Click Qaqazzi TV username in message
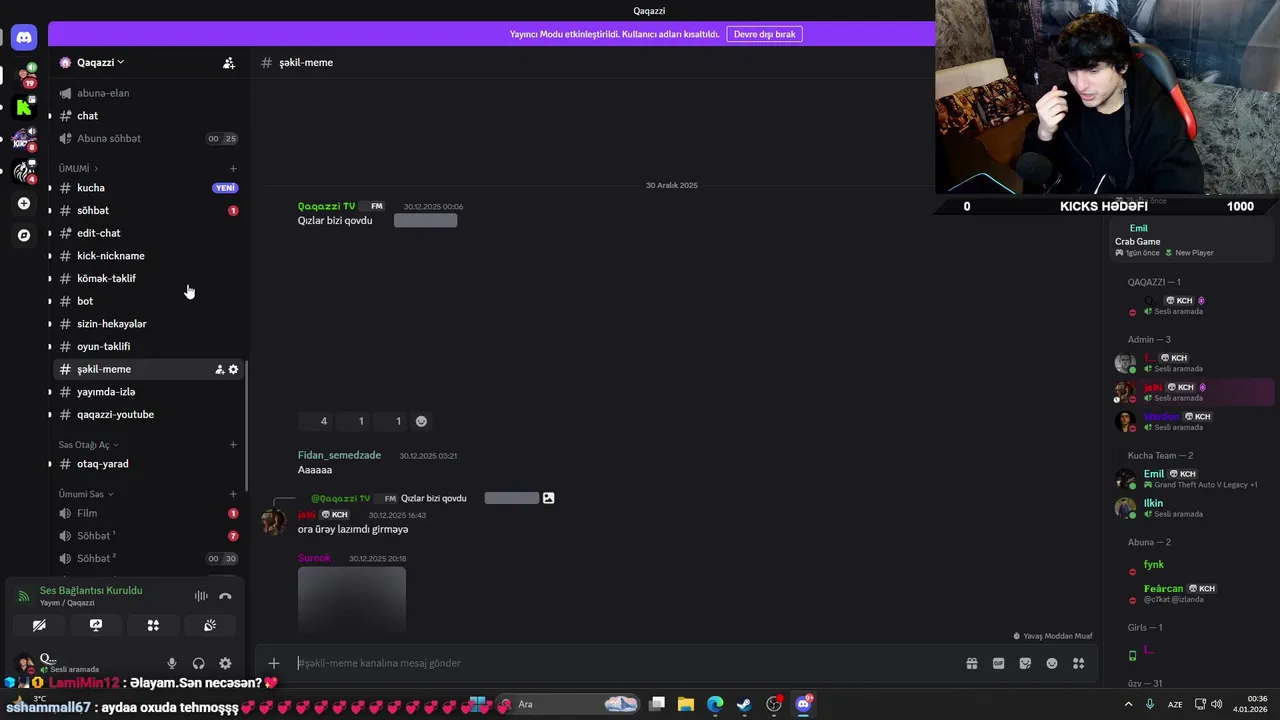 point(326,206)
